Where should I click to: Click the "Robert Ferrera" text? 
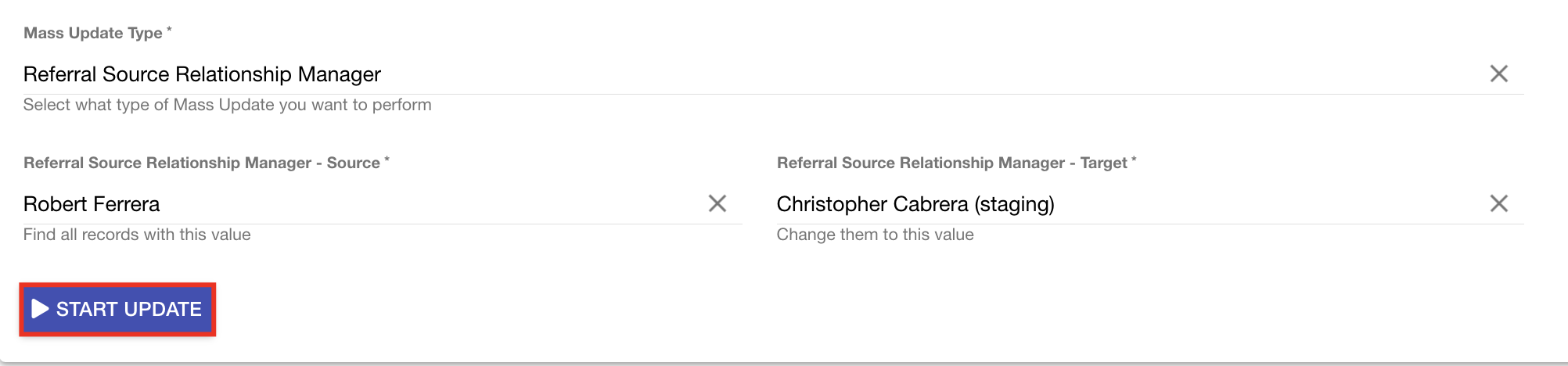(92, 204)
